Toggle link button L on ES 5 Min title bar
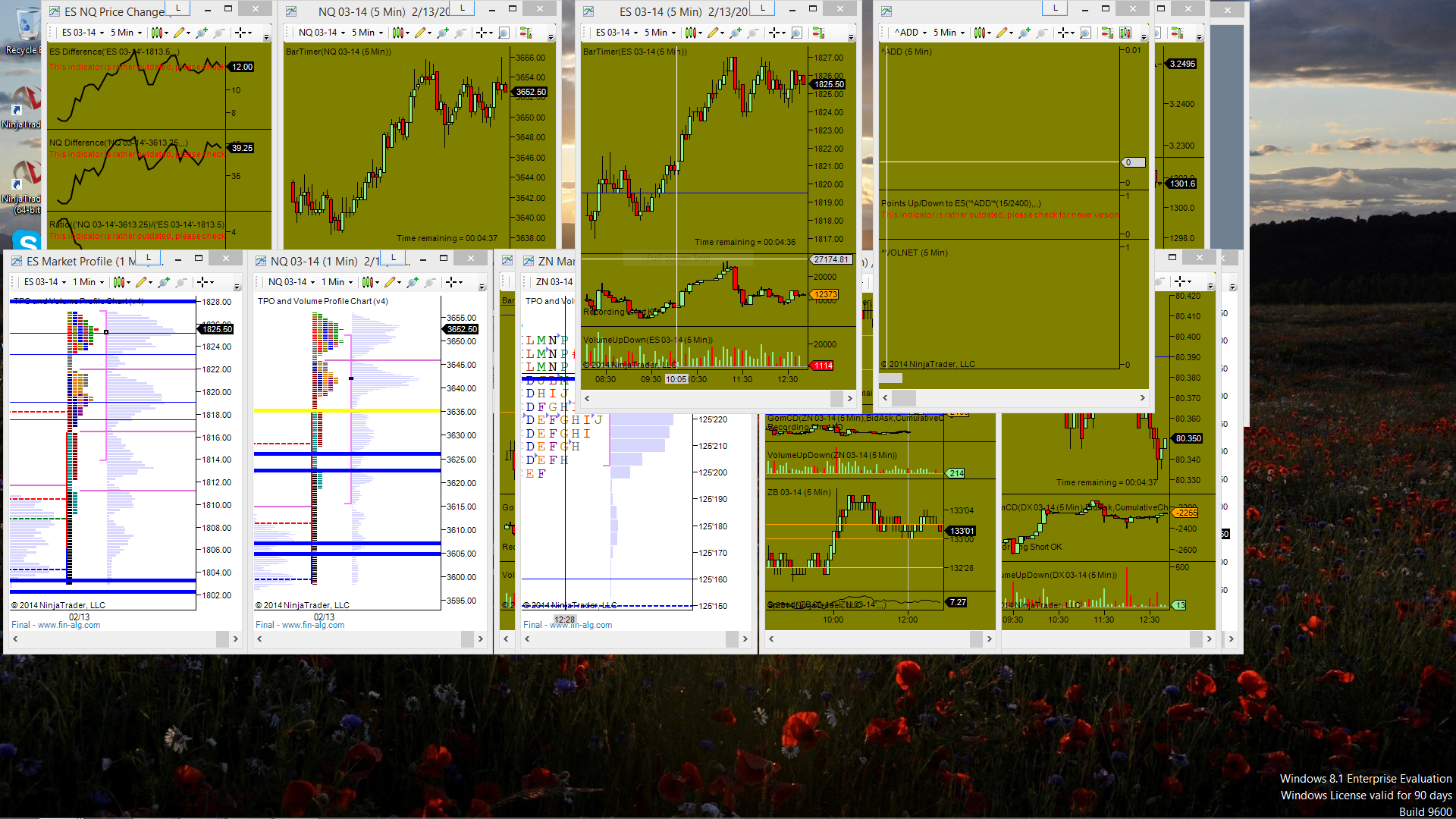The image size is (1456, 819). [x=762, y=8]
